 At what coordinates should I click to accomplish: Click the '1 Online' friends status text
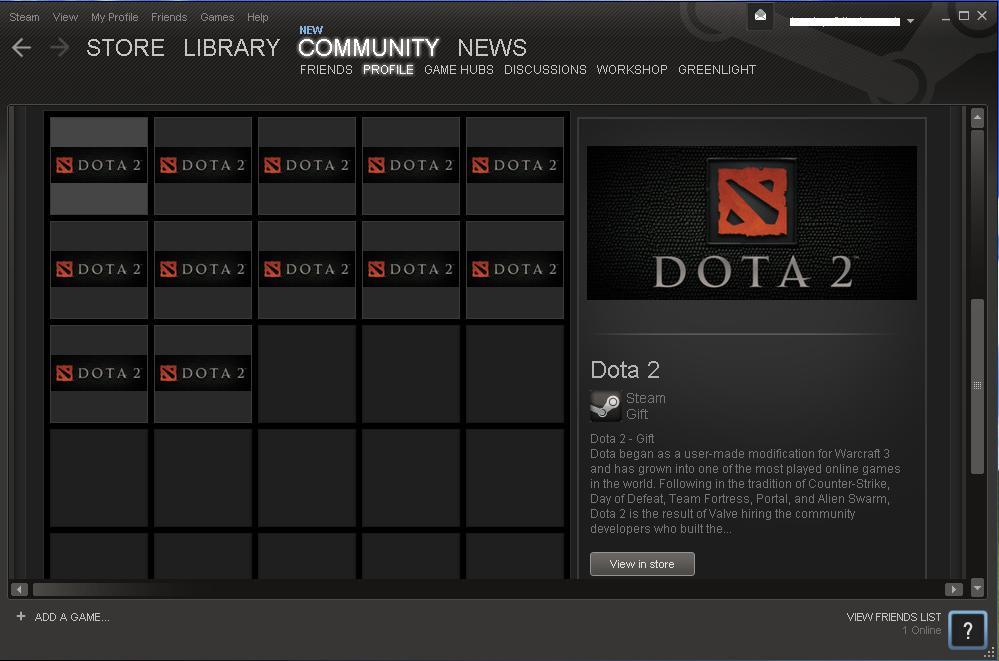point(921,630)
